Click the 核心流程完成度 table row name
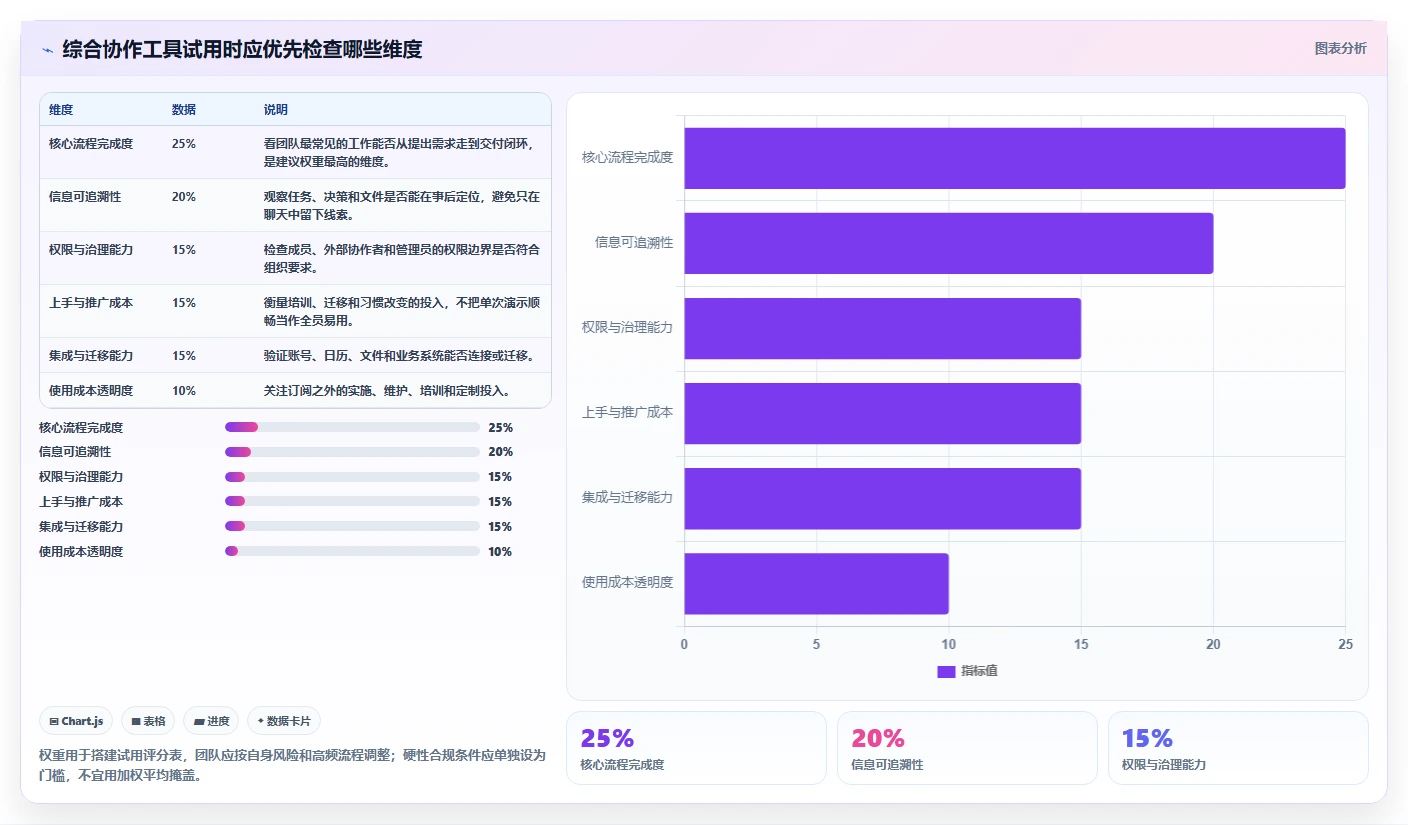Image resolution: width=1408 pixels, height=825 pixels. pyautogui.click(x=91, y=144)
